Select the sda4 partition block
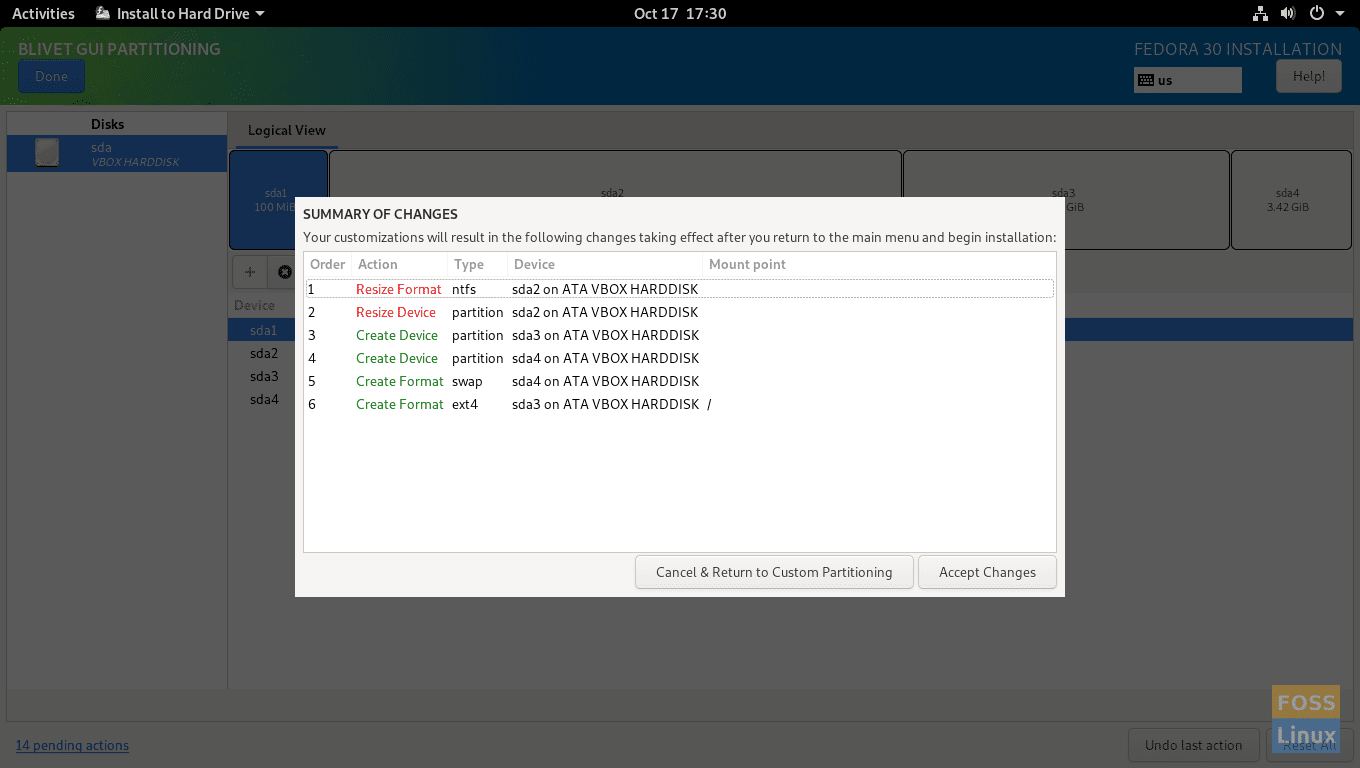This screenshot has height=768, width=1360. pyautogui.click(x=1291, y=200)
